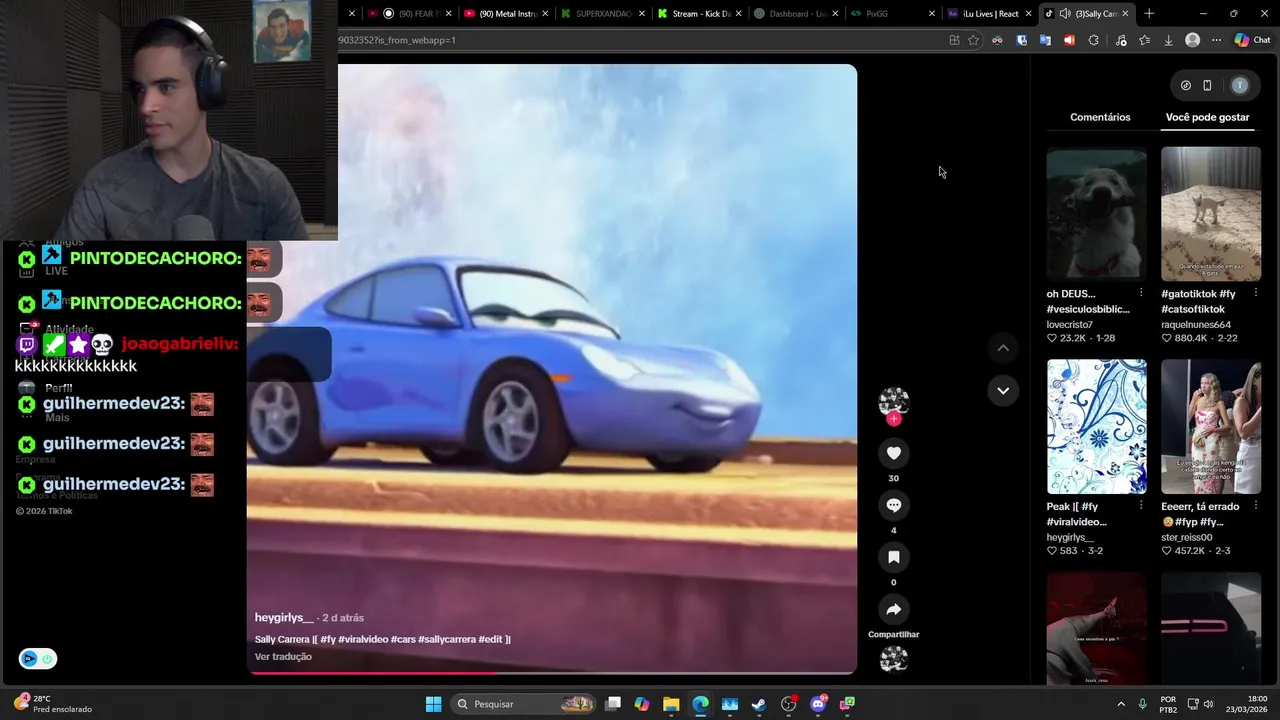Click the browser address bar URL
The image size is (1280, 720).
640,40
